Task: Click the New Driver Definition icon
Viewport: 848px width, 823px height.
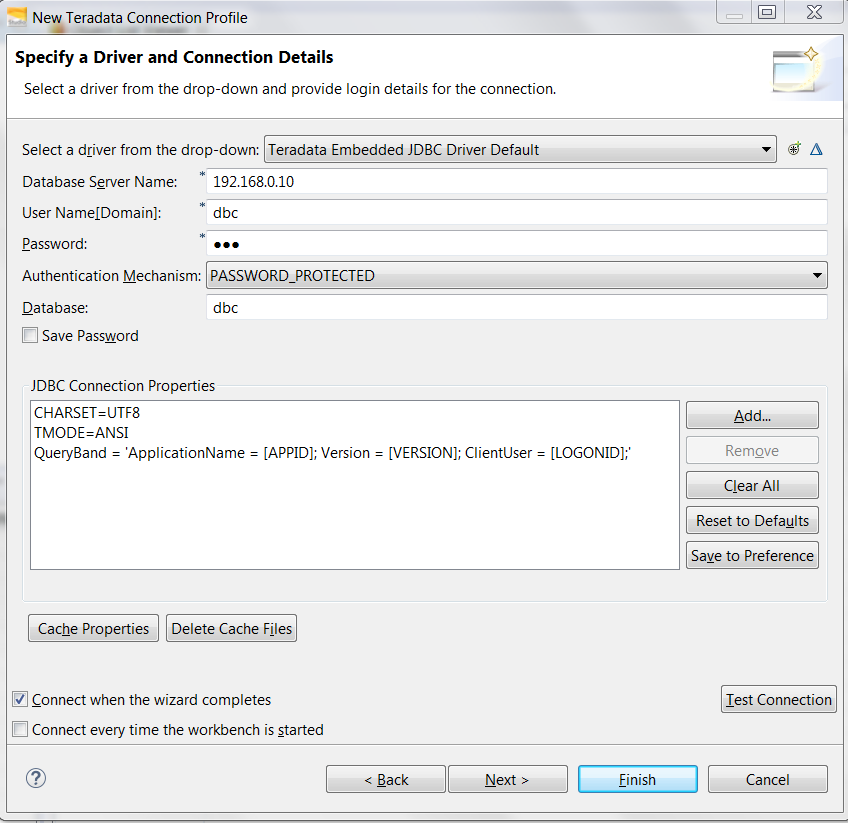Action: click(794, 149)
